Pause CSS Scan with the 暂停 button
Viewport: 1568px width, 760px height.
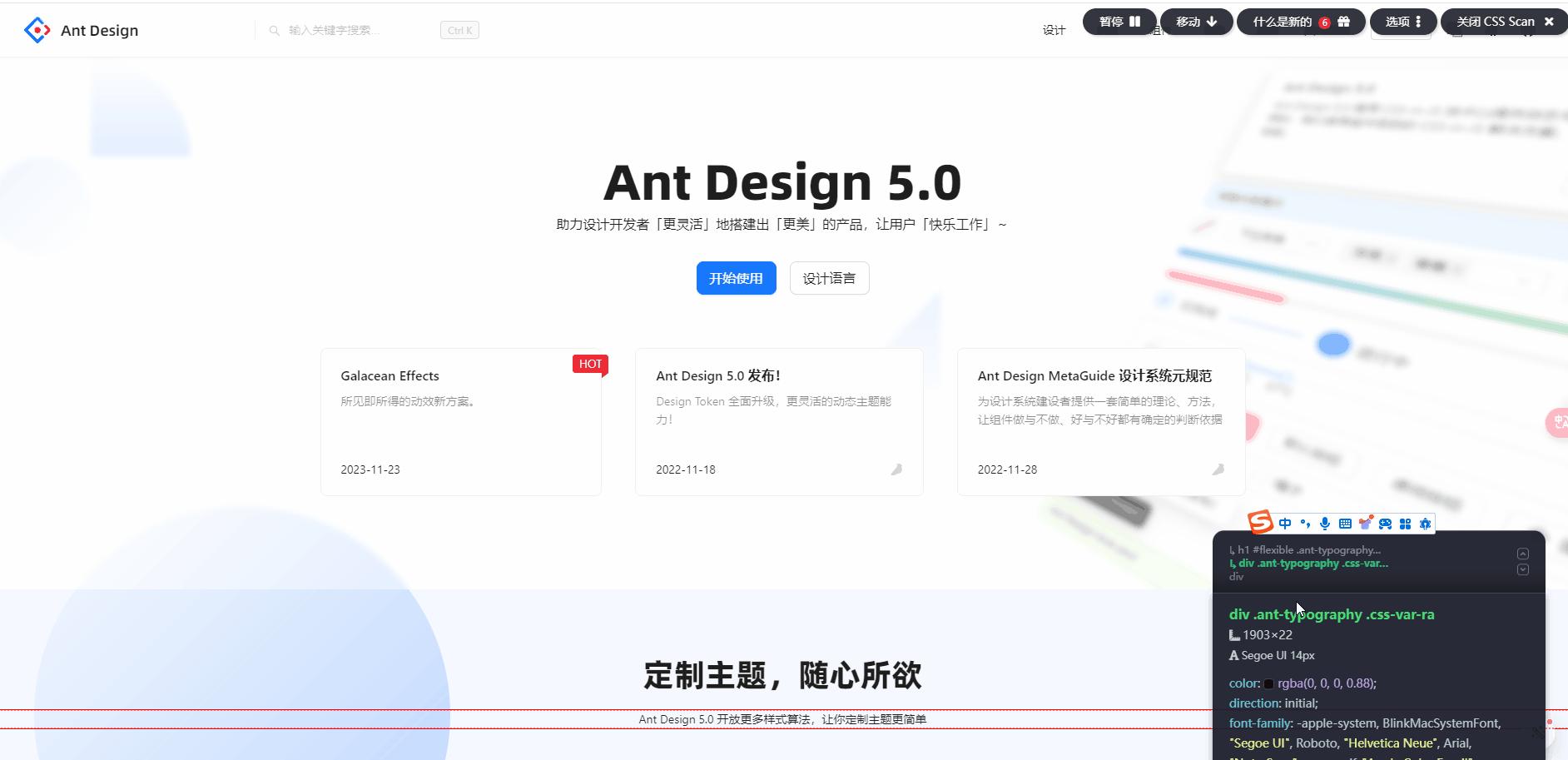point(1119,22)
